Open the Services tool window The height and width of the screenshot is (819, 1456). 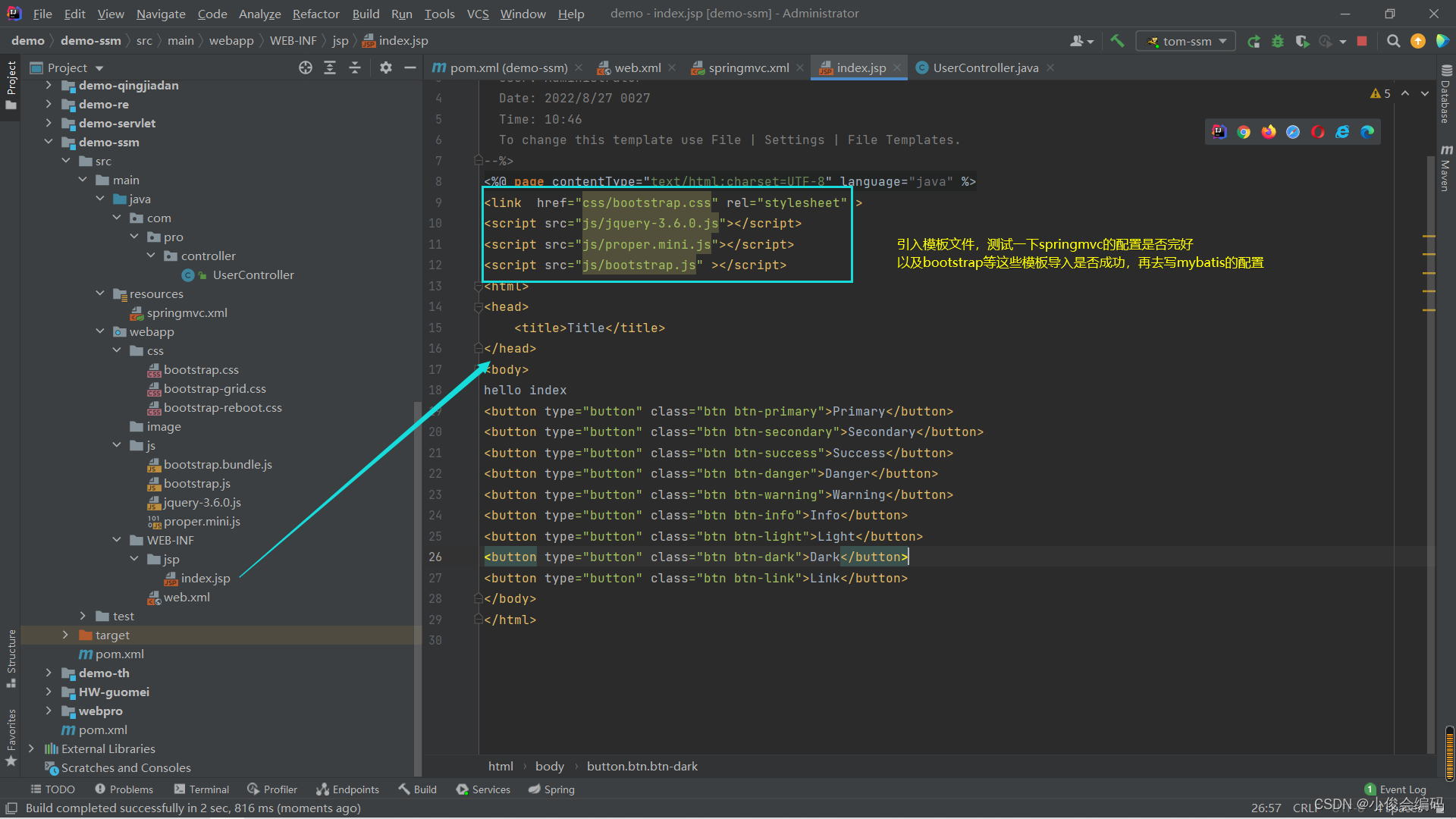483,789
